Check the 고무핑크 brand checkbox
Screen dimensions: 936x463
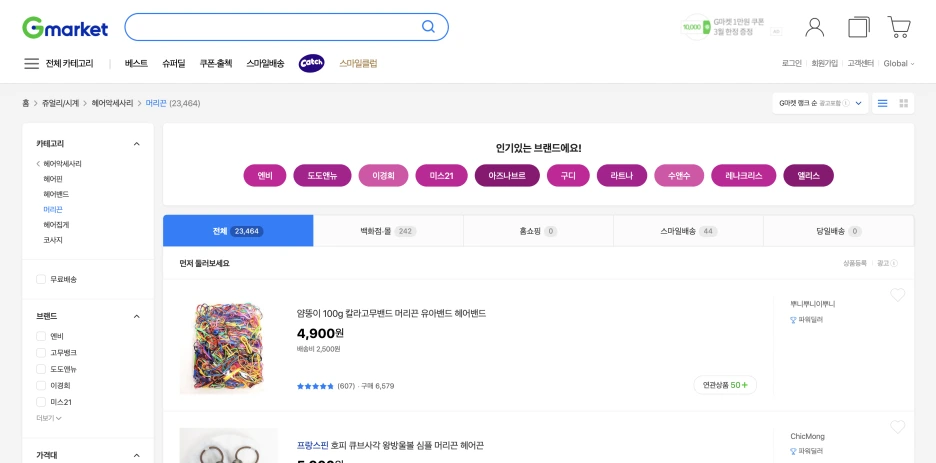41,353
